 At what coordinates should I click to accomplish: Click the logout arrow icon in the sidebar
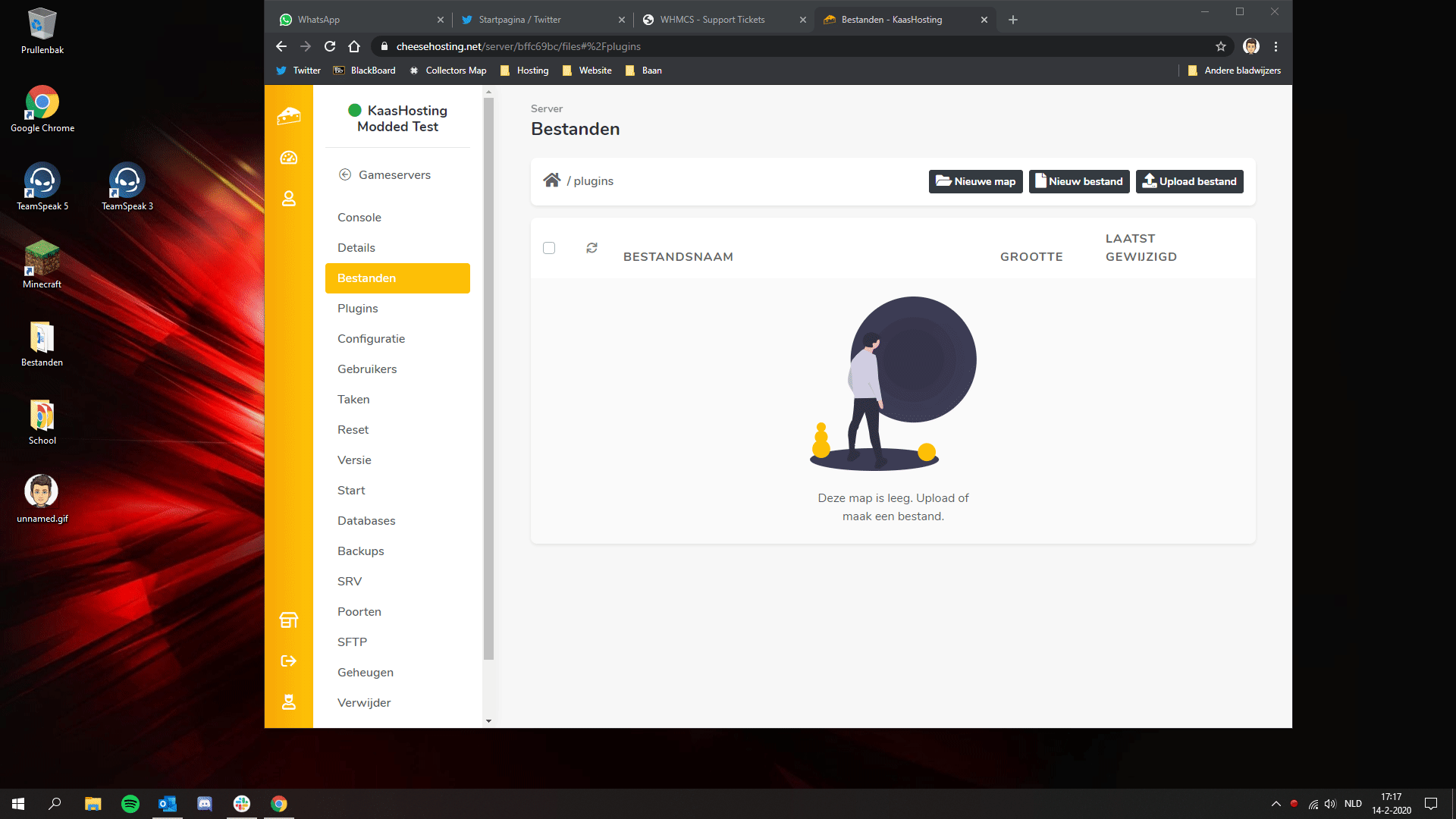pos(288,661)
